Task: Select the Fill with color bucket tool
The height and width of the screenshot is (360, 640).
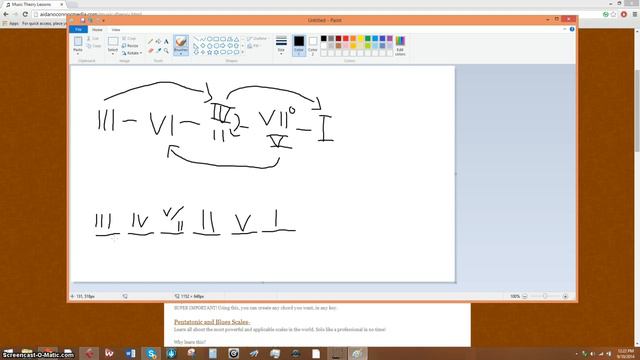Action: [158, 42]
